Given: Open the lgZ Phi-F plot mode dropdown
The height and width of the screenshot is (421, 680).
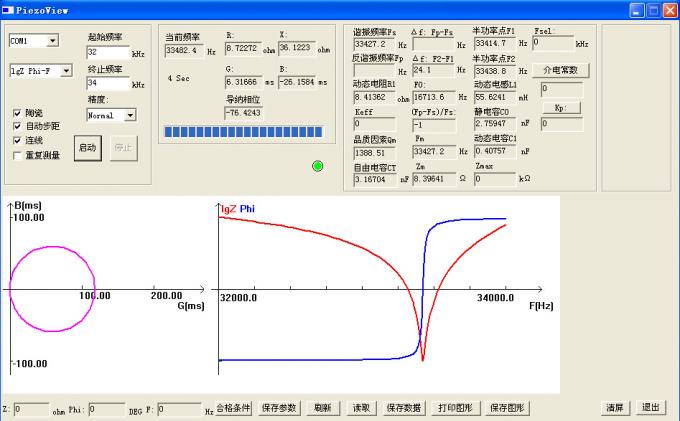Looking at the screenshot, I should pos(66,71).
